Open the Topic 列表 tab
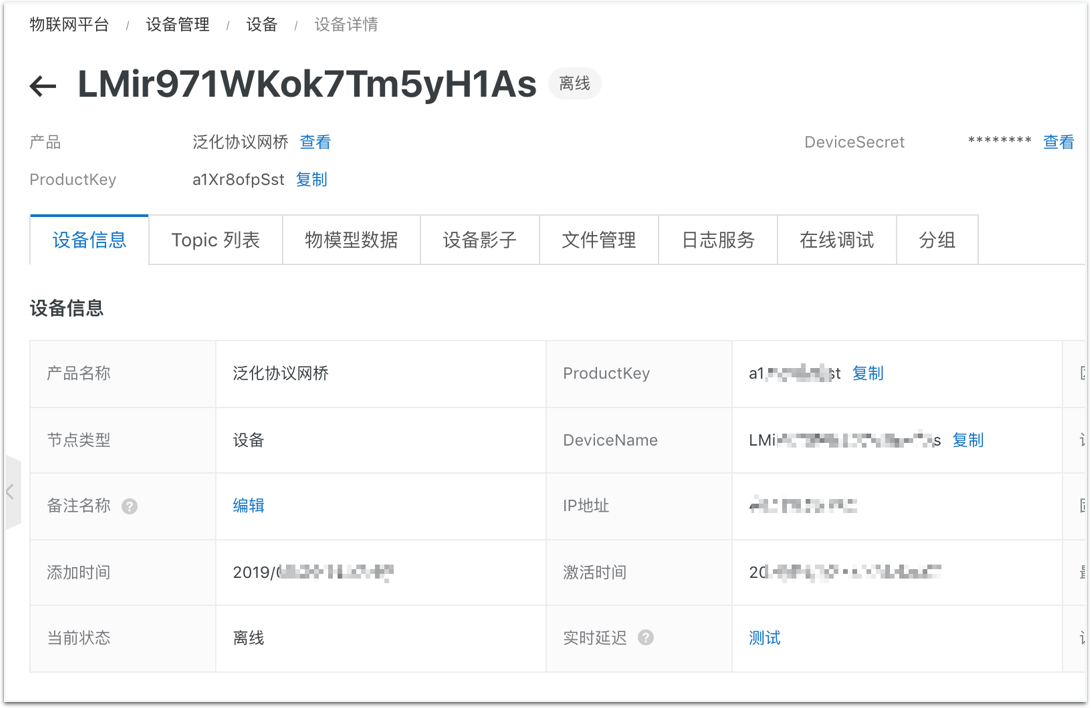1091x708 pixels. (x=216, y=240)
